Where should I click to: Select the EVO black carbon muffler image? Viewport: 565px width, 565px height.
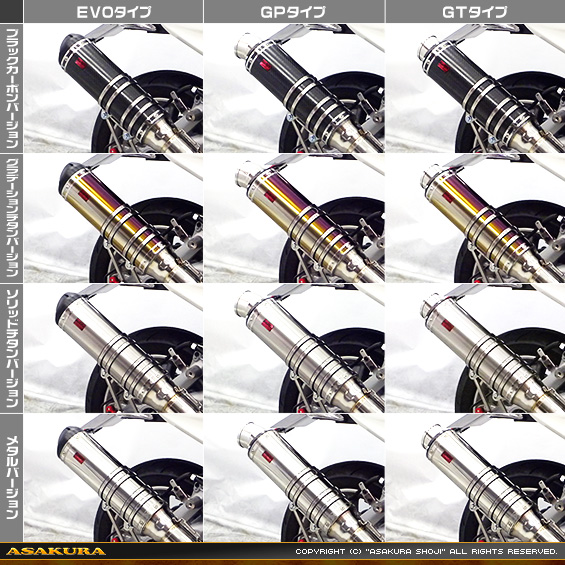tap(114, 88)
